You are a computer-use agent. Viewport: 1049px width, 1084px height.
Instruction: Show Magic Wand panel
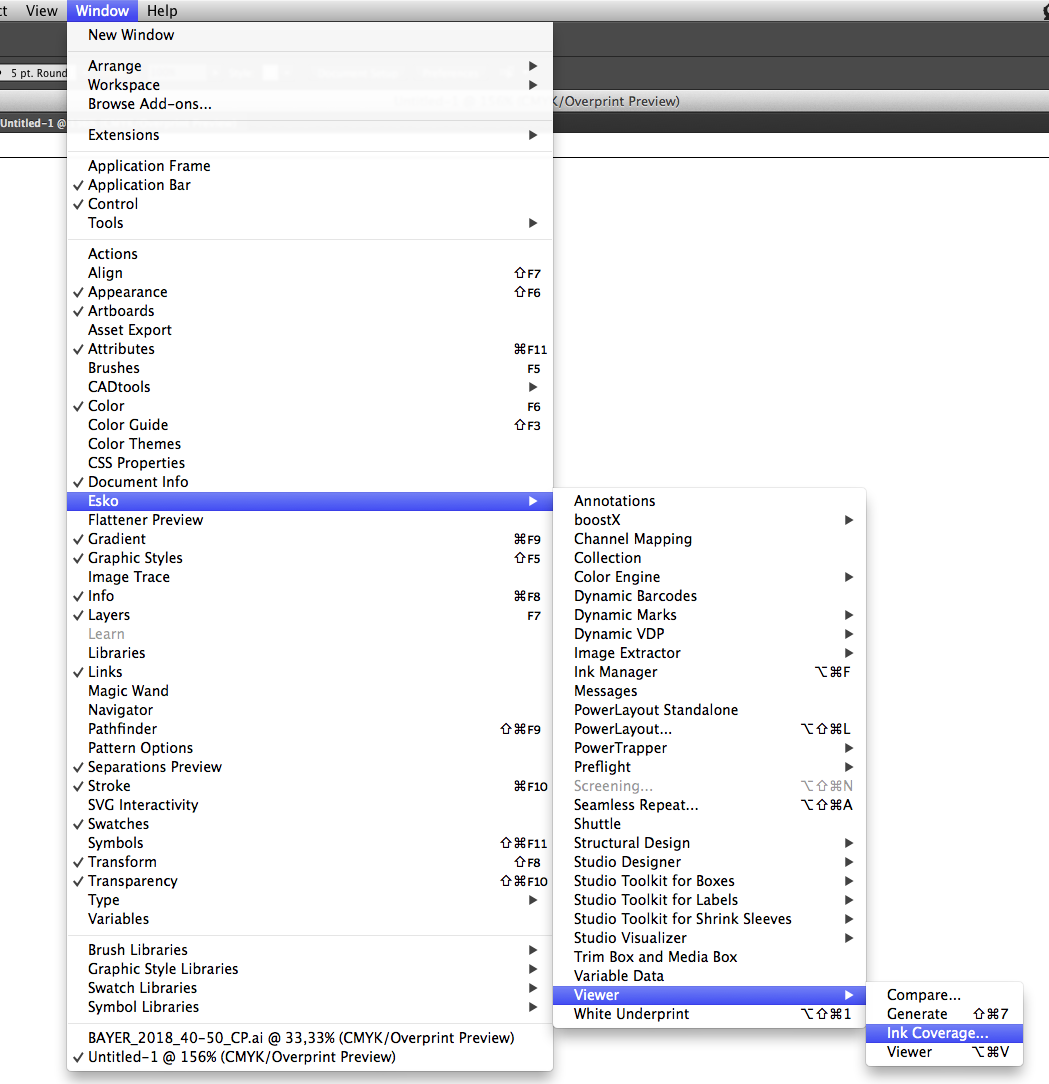(x=310, y=691)
